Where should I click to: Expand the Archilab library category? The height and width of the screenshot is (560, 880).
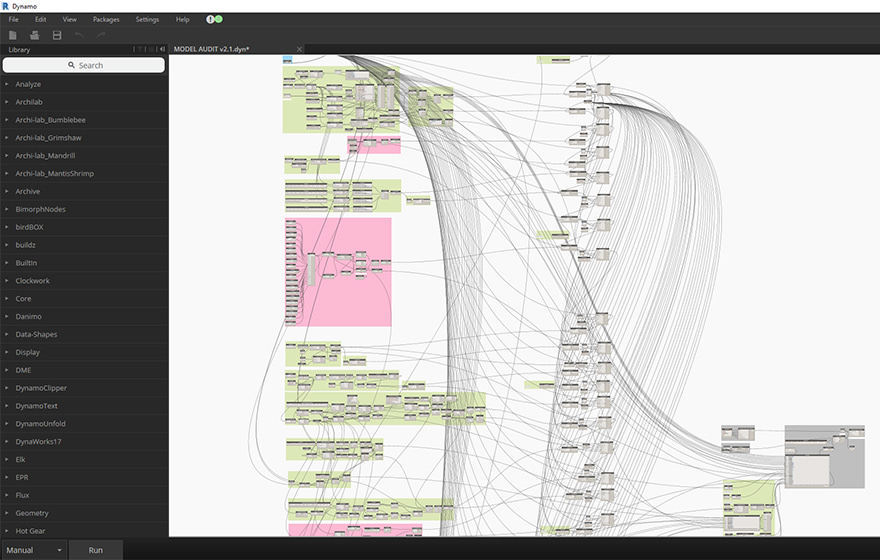click(84, 102)
